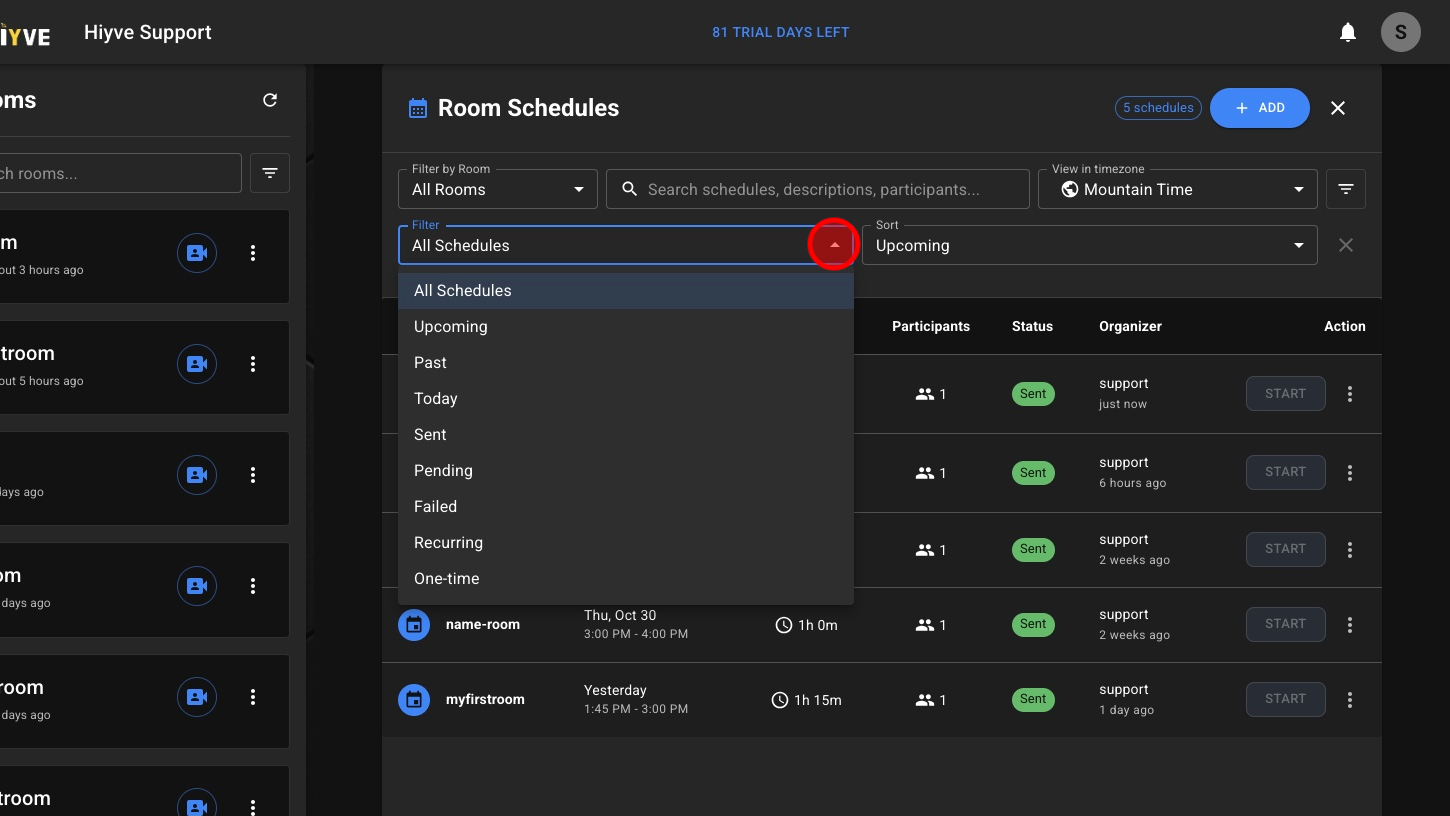Viewport: 1450px width, 816px height.
Task: Close the Room Schedules panel
Action: click(x=1338, y=108)
